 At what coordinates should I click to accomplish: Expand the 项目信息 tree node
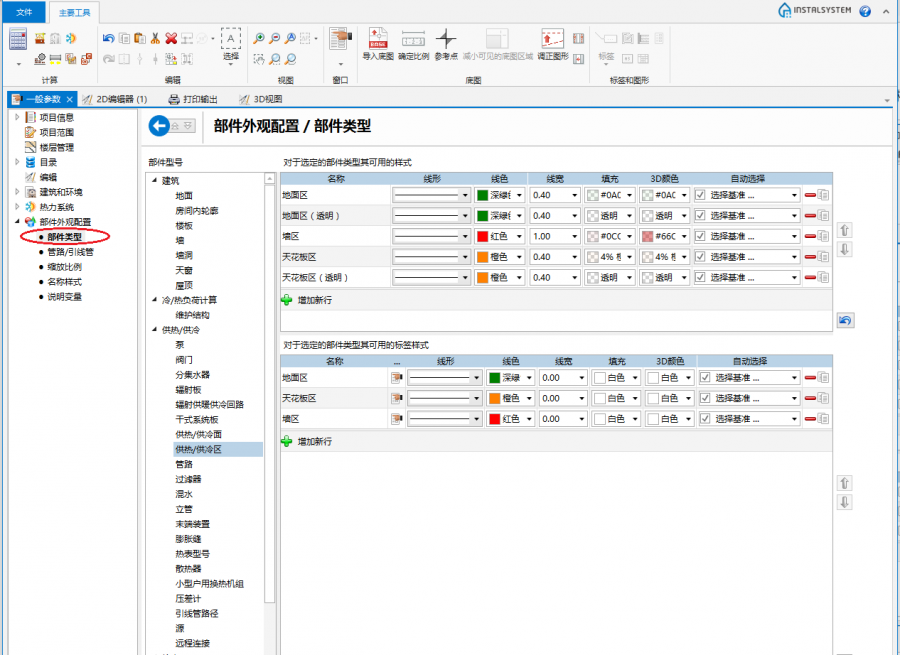17,117
